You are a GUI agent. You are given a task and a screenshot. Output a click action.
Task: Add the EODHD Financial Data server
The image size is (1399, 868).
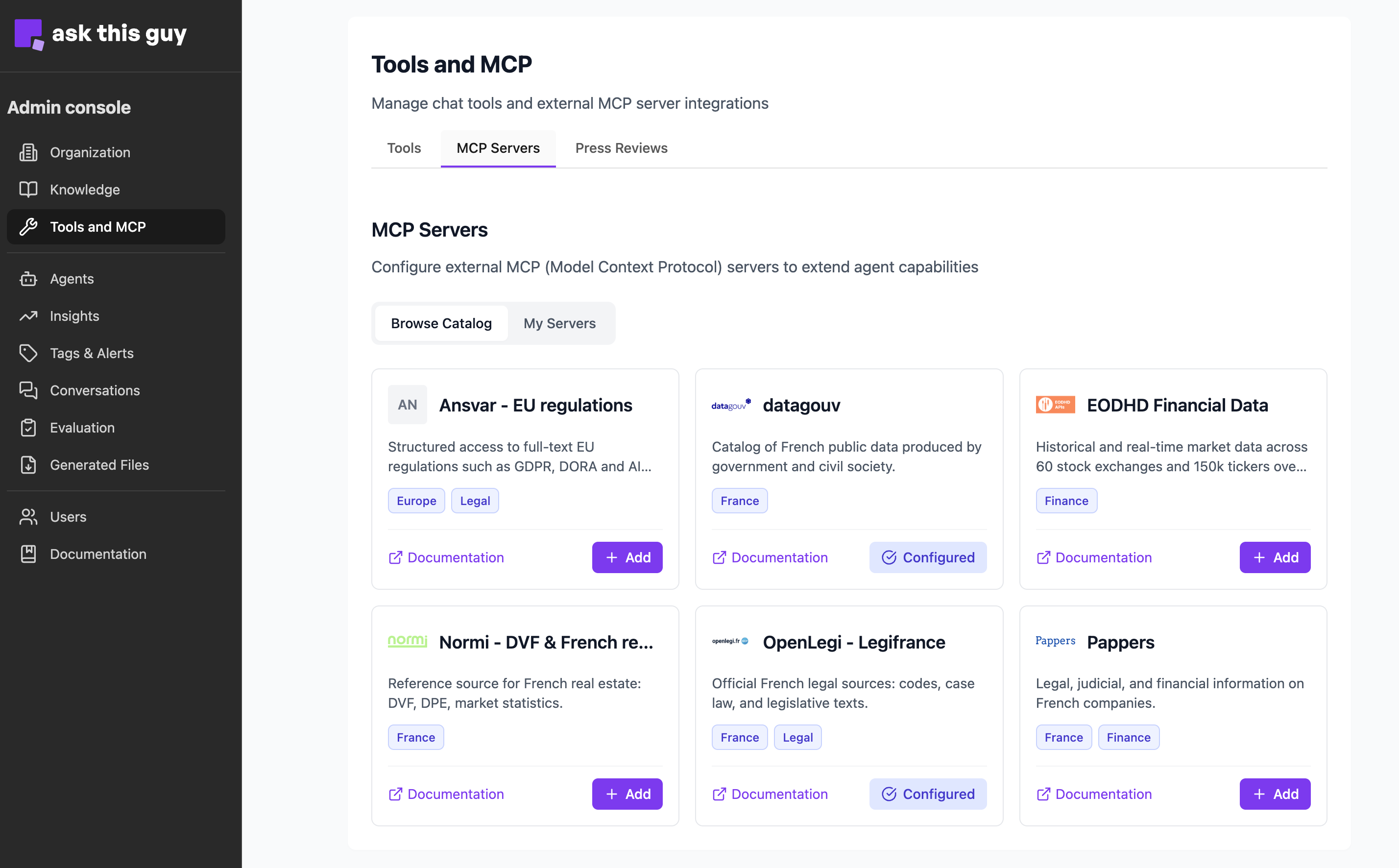click(x=1275, y=557)
